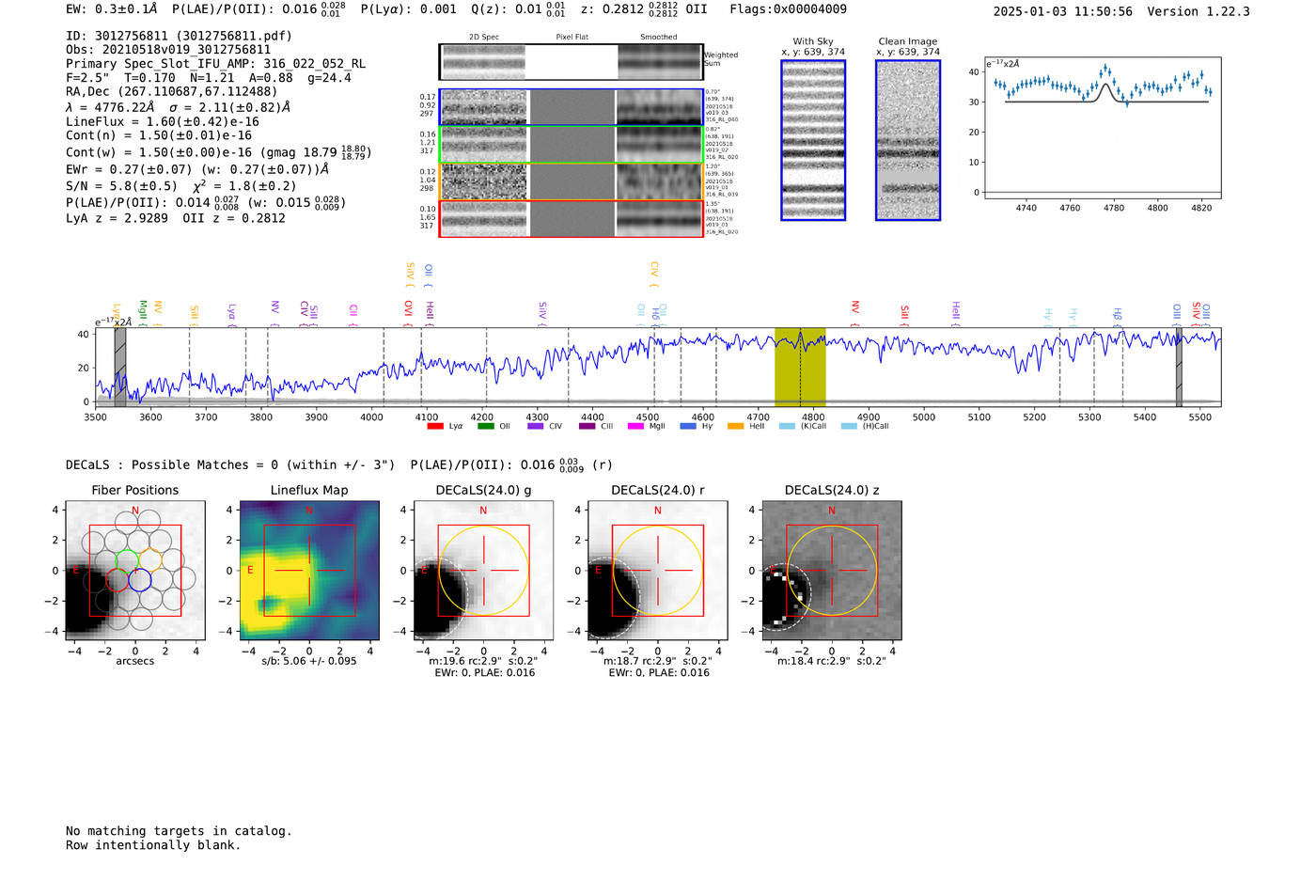Viewport: 1316px width, 896px height.
Task: Click 'No matching targets in catalog.' message
Action: (x=179, y=831)
